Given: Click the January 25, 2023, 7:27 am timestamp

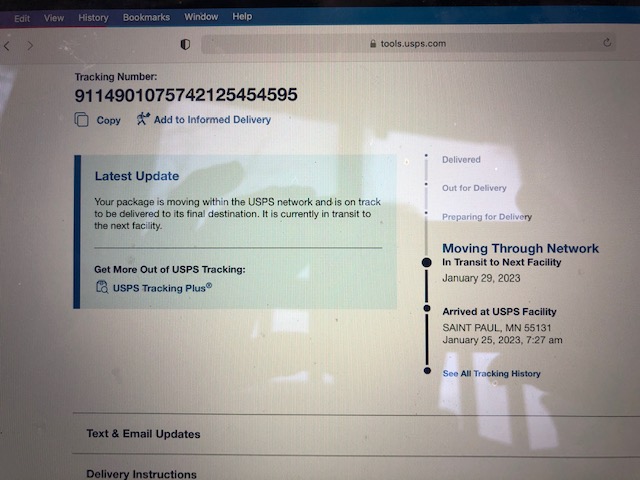Looking at the screenshot, I should point(502,340).
